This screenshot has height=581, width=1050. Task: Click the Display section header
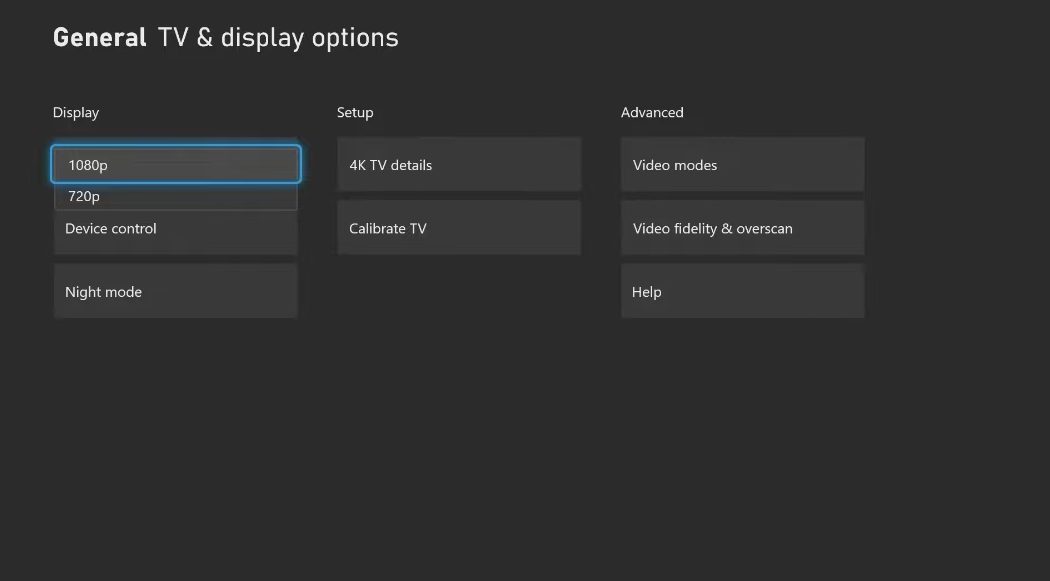[75, 112]
